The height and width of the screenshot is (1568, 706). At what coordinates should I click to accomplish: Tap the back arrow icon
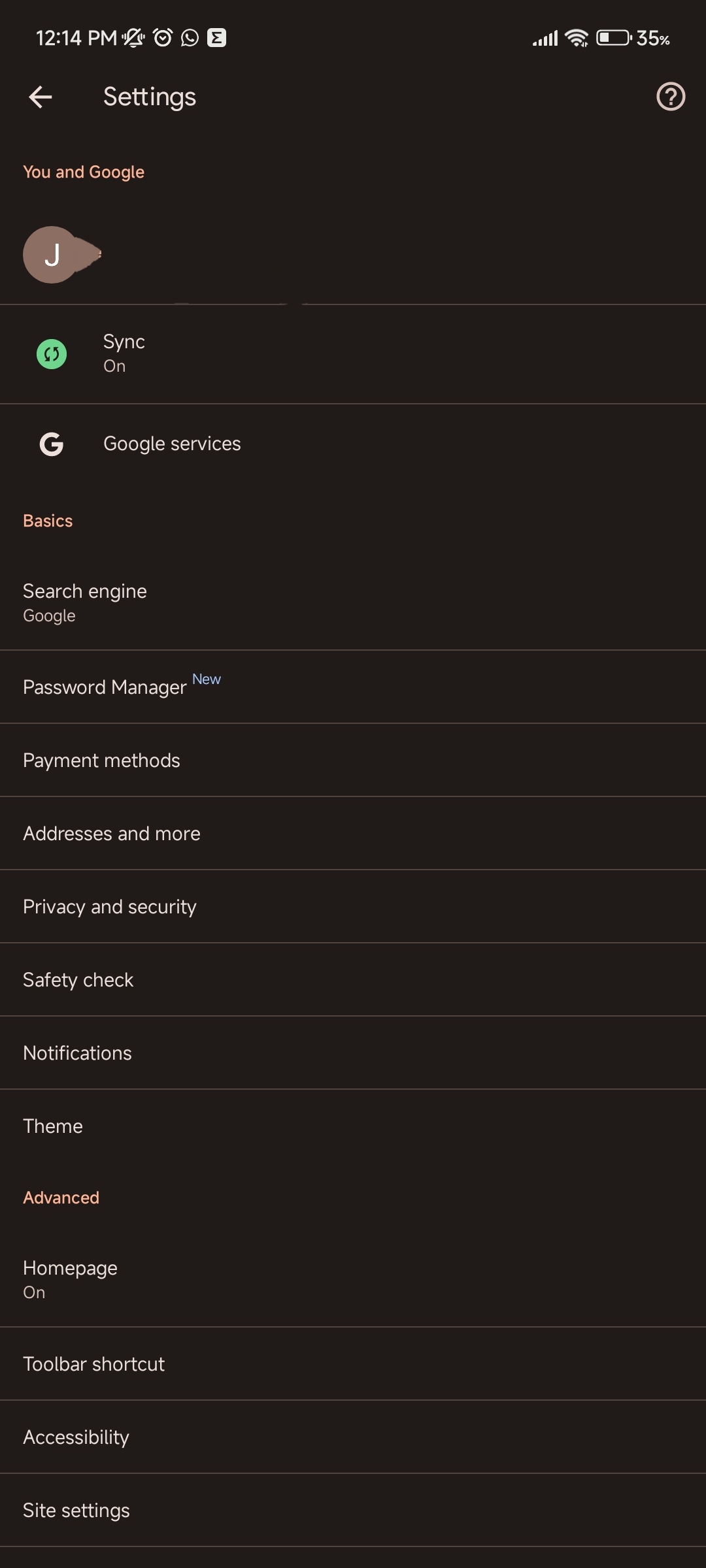coord(41,97)
